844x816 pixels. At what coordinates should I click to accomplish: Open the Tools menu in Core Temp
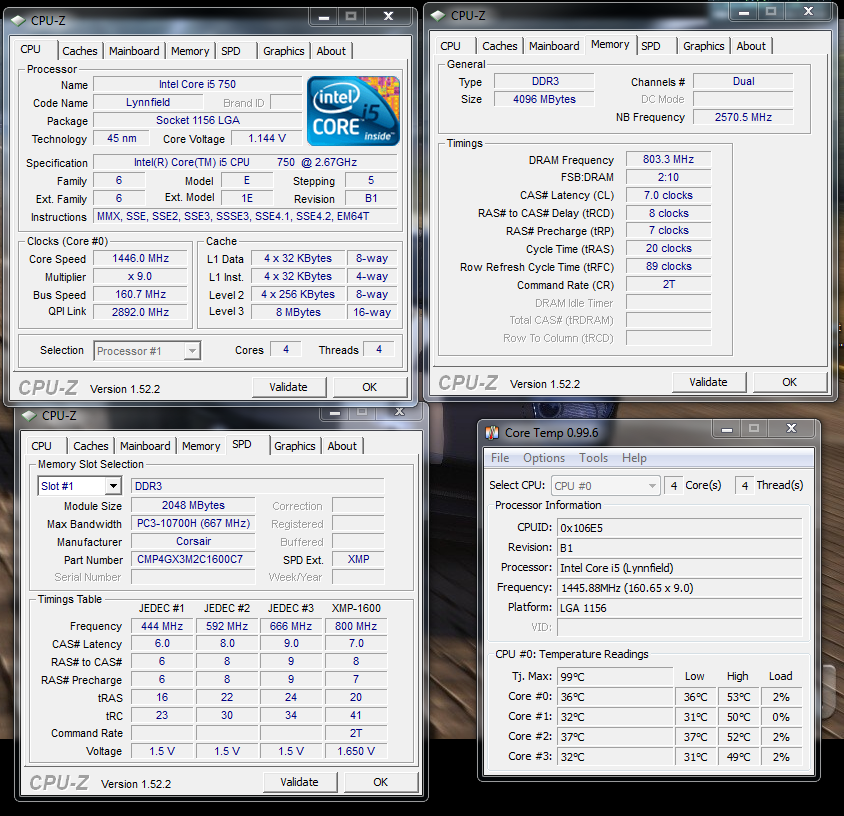[x=593, y=458]
